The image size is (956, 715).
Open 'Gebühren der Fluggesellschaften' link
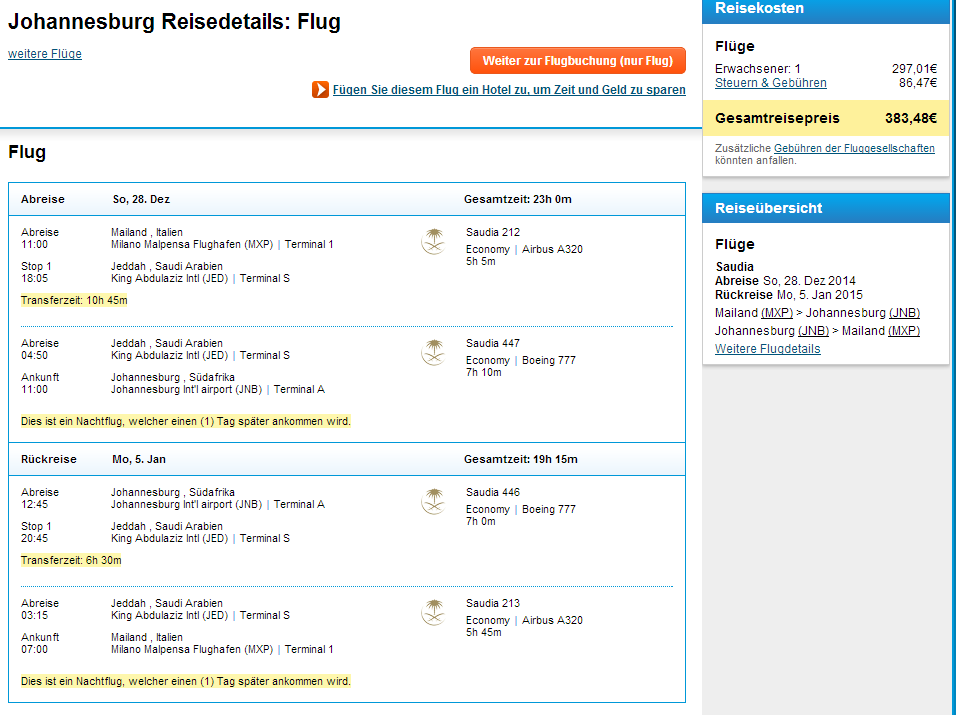[x=854, y=148]
